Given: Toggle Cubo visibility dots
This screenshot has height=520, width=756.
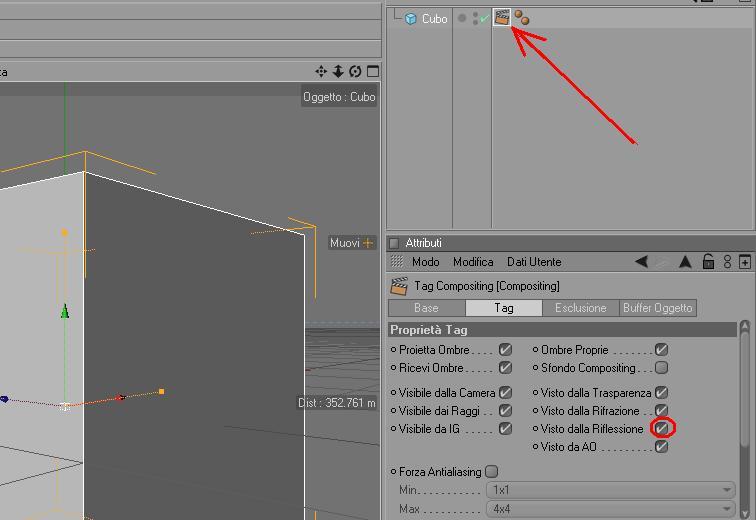Looking at the screenshot, I should pyautogui.click(x=475, y=18).
